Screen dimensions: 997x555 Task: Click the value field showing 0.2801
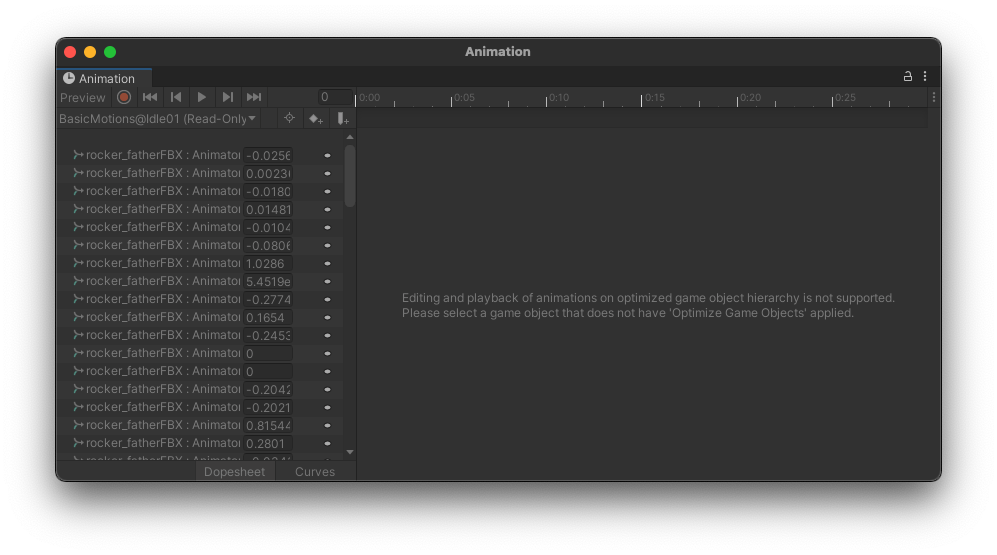[268, 444]
